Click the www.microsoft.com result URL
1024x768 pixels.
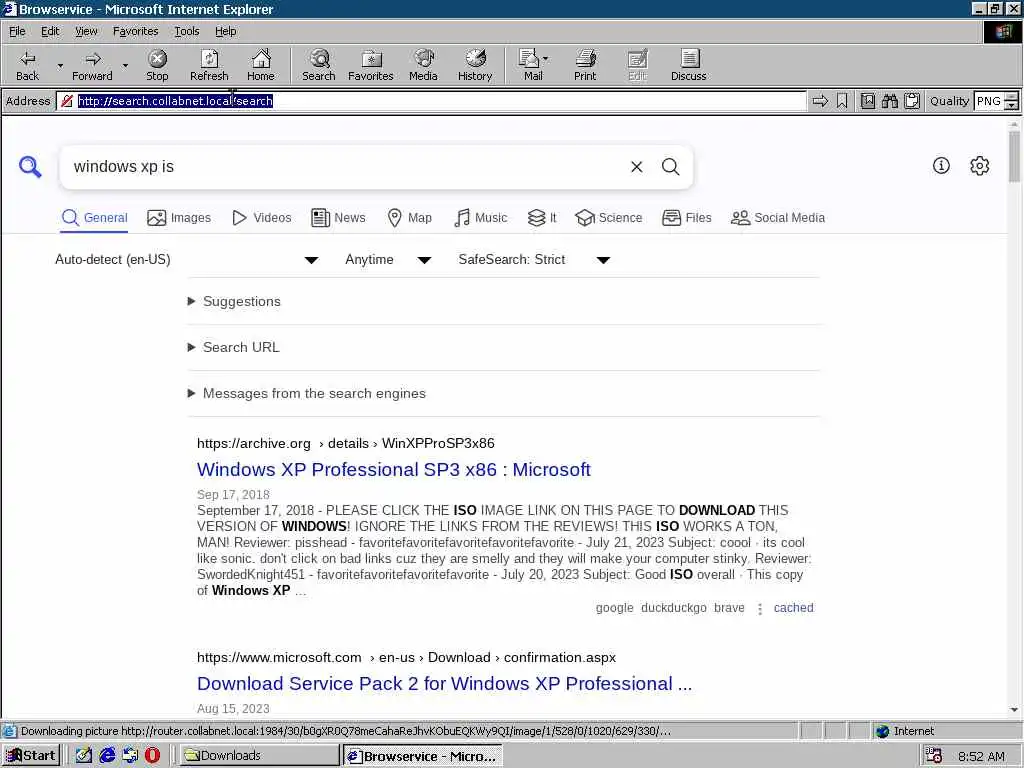pyautogui.click(x=406, y=658)
